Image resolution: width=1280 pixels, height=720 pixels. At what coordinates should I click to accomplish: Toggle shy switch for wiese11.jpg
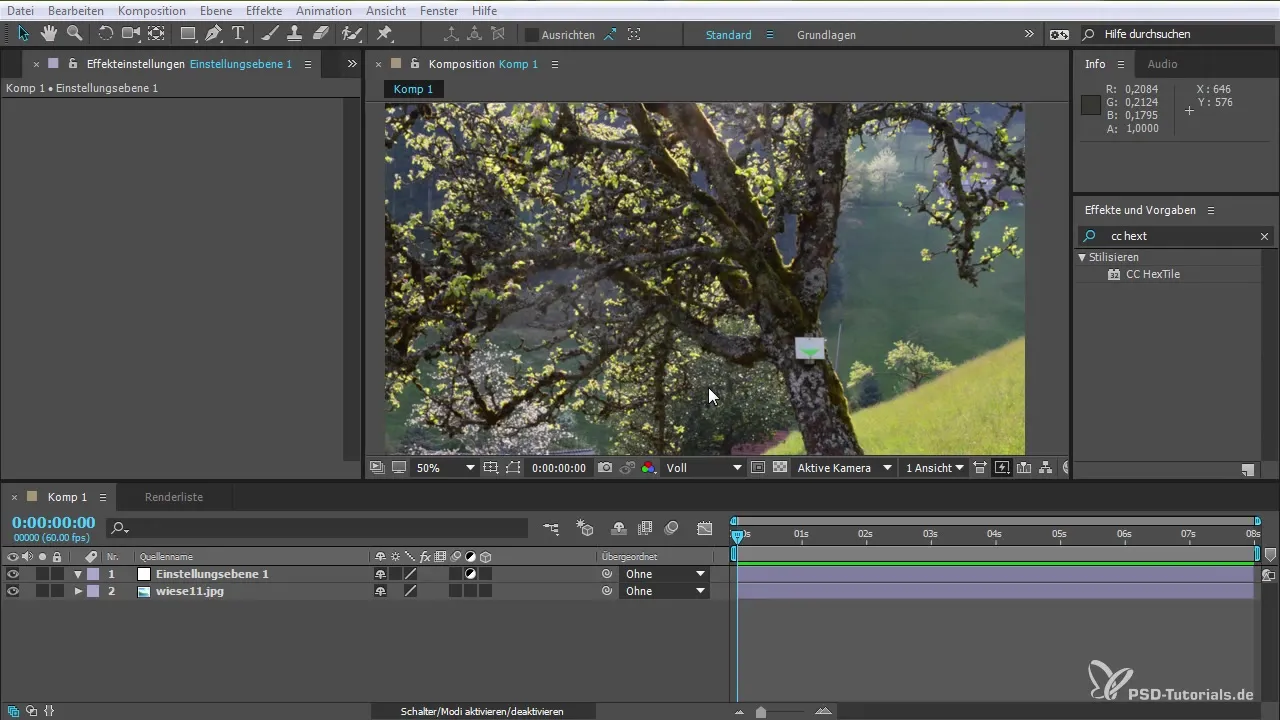pyautogui.click(x=380, y=591)
